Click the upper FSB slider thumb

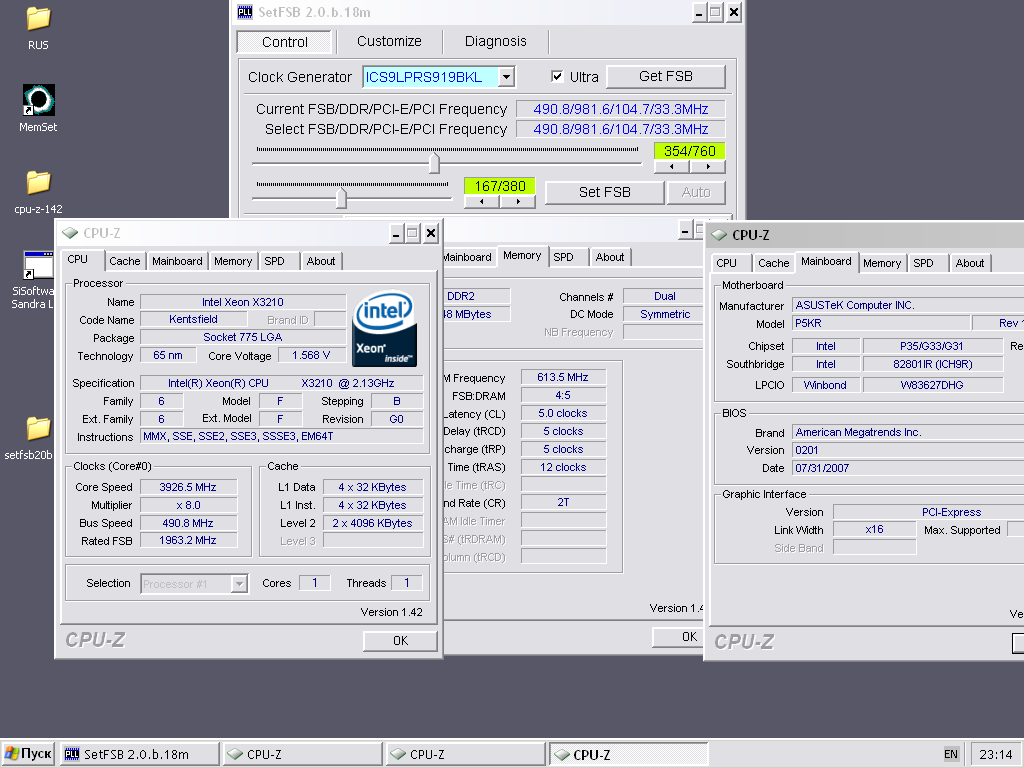click(x=434, y=163)
